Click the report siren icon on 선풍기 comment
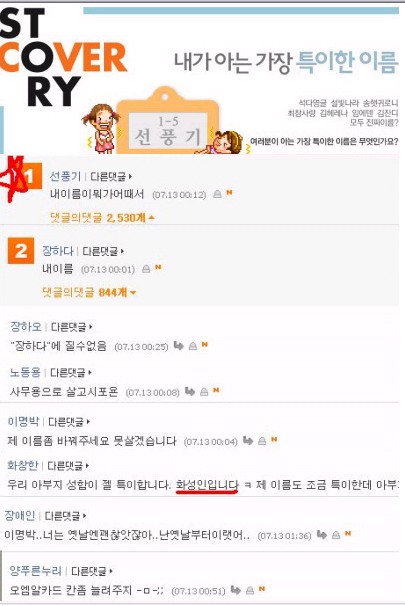This screenshot has width=405, height=606. (218, 194)
